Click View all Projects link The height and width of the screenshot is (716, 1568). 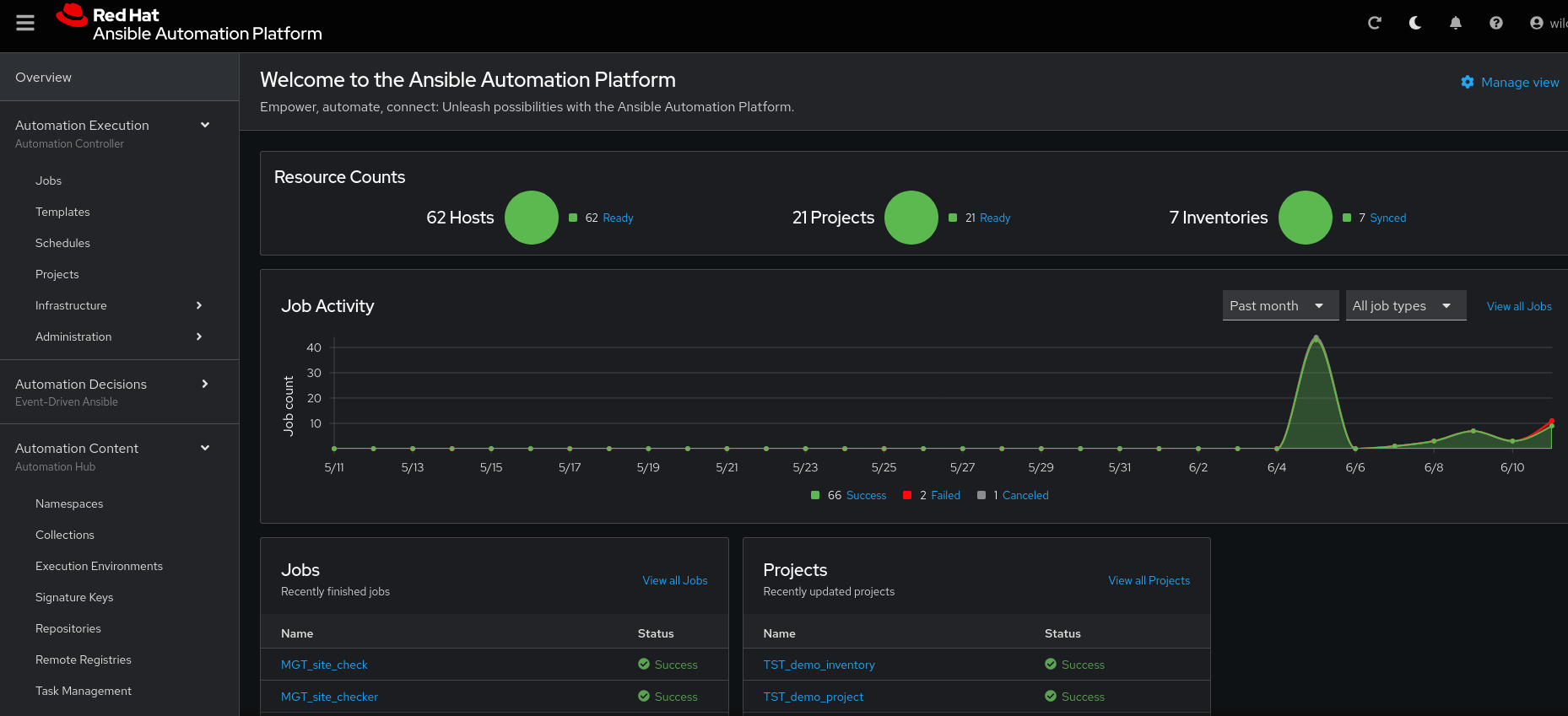[x=1149, y=580]
